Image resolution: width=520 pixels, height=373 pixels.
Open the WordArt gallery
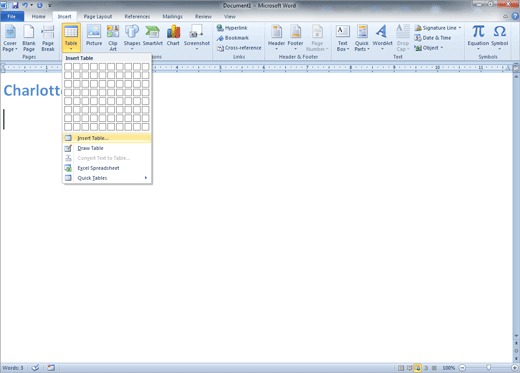[x=382, y=38]
